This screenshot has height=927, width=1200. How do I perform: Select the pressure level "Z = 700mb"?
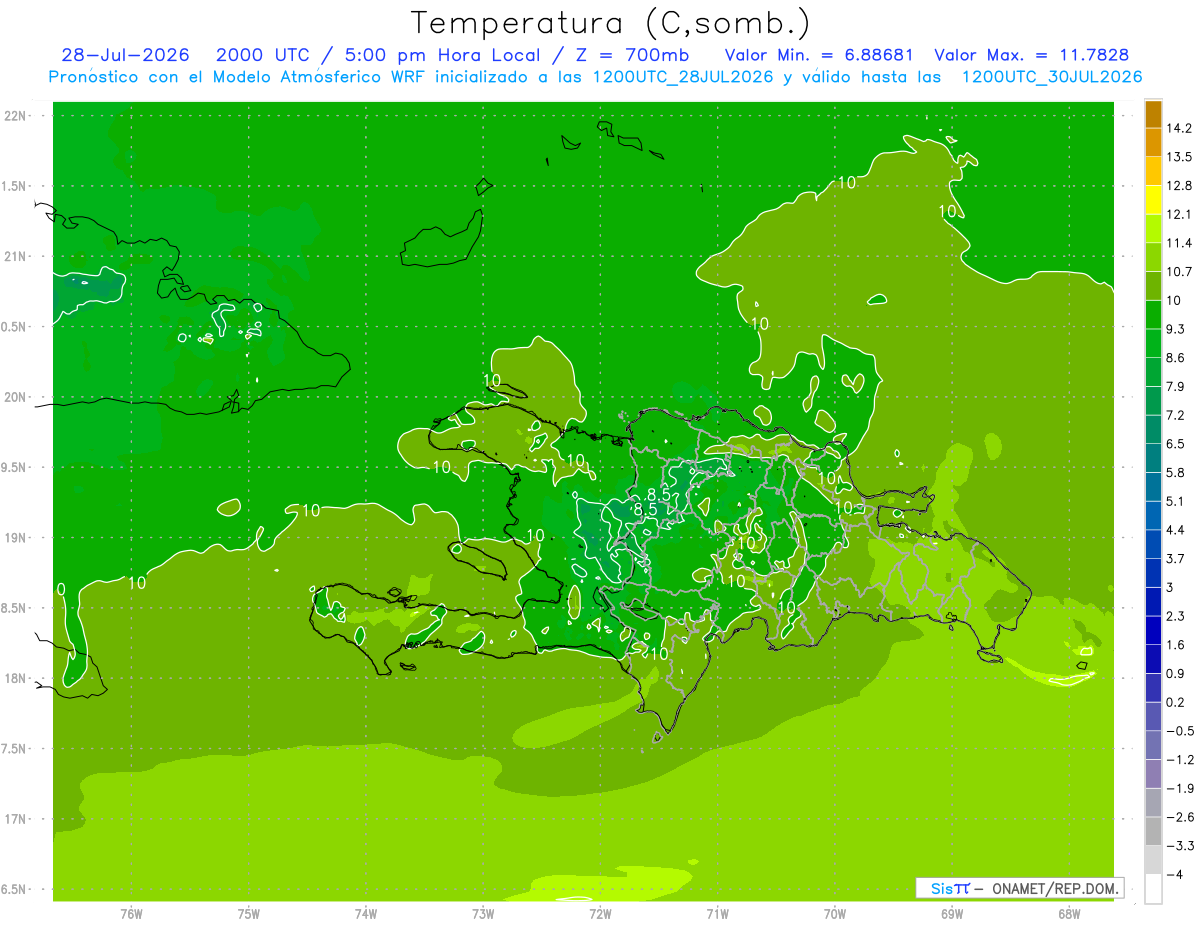(x=633, y=55)
